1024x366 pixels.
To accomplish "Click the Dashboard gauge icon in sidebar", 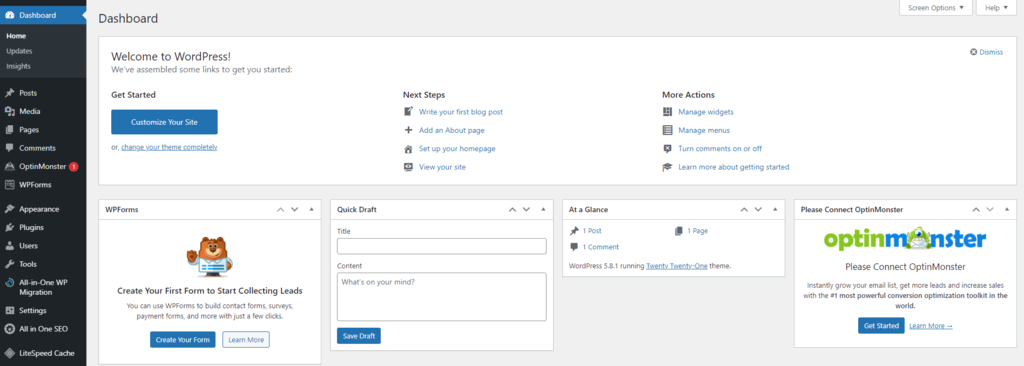I will [9, 14].
